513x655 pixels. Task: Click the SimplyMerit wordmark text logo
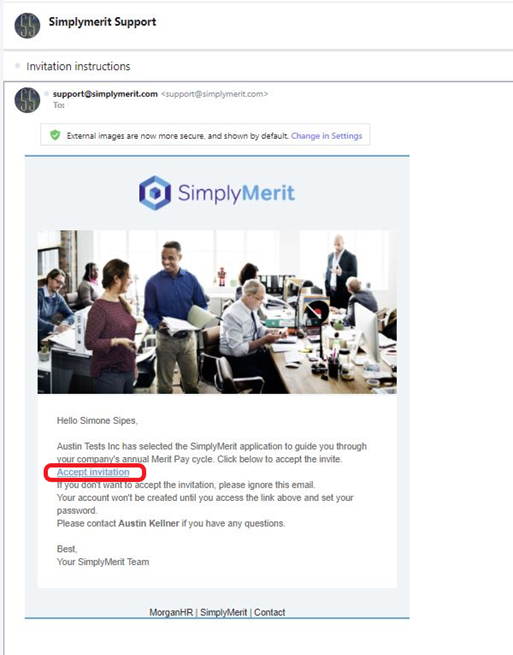tap(236, 193)
